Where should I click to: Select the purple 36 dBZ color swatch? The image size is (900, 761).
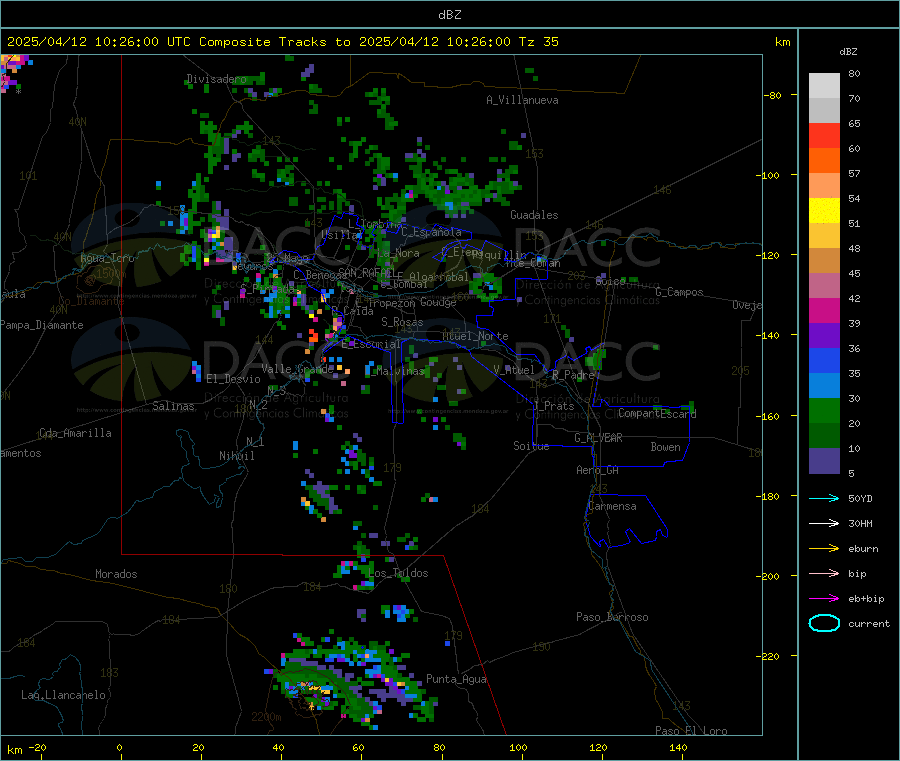[824, 336]
